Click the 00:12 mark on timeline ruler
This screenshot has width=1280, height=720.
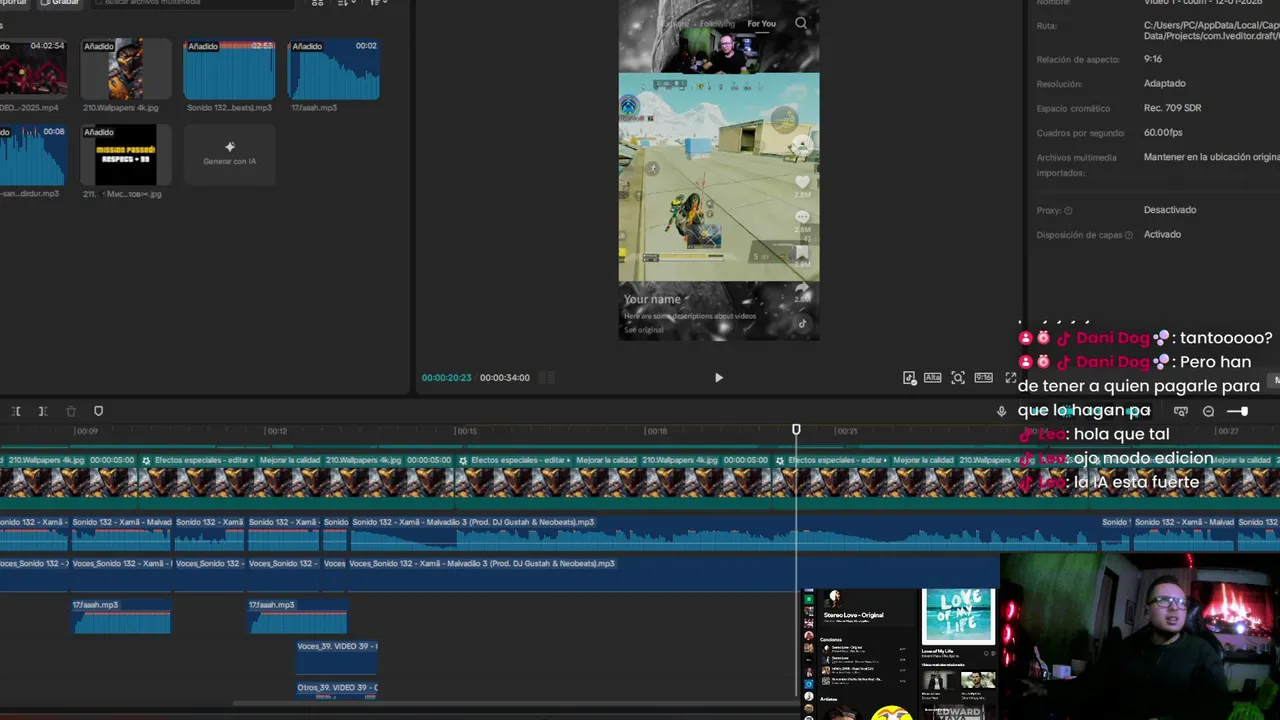(x=276, y=431)
